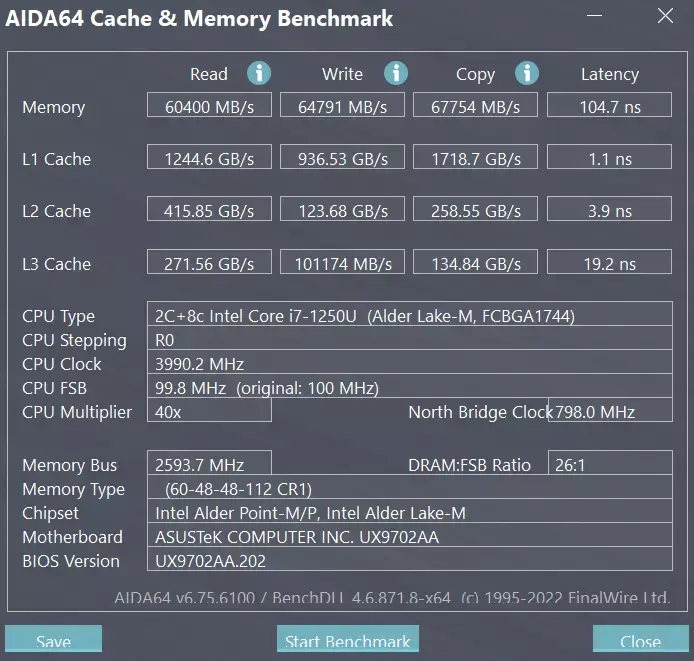The height and width of the screenshot is (661, 694).
Task: Click the Save button
Action: coord(53,640)
